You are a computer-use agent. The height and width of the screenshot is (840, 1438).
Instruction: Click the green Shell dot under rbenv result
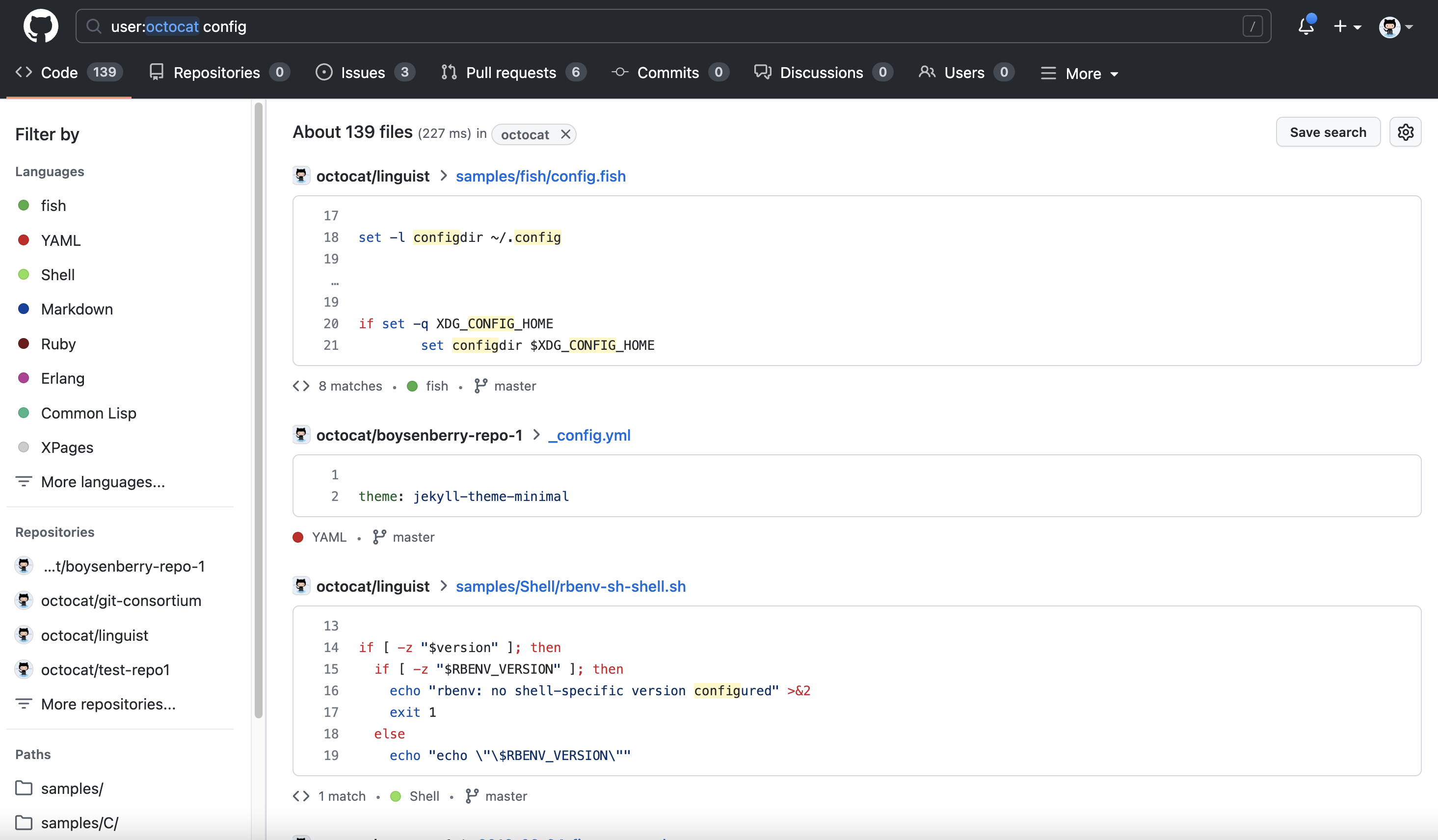pyautogui.click(x=396, y=796)
